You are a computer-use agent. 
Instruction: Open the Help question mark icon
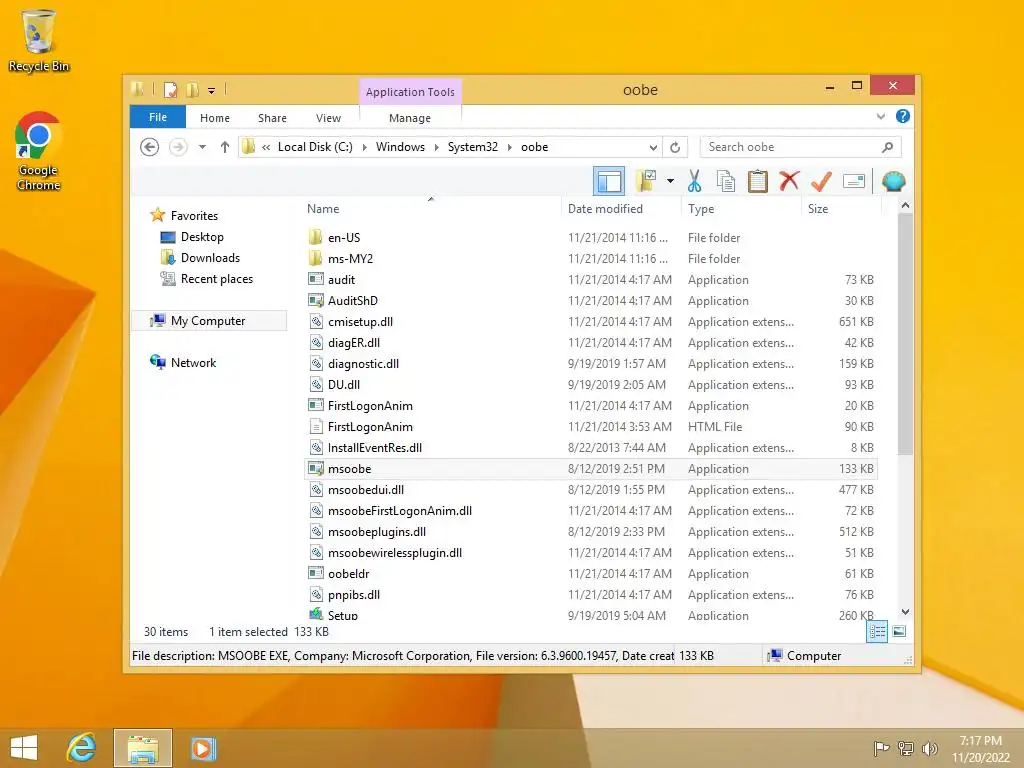point(903,116)
